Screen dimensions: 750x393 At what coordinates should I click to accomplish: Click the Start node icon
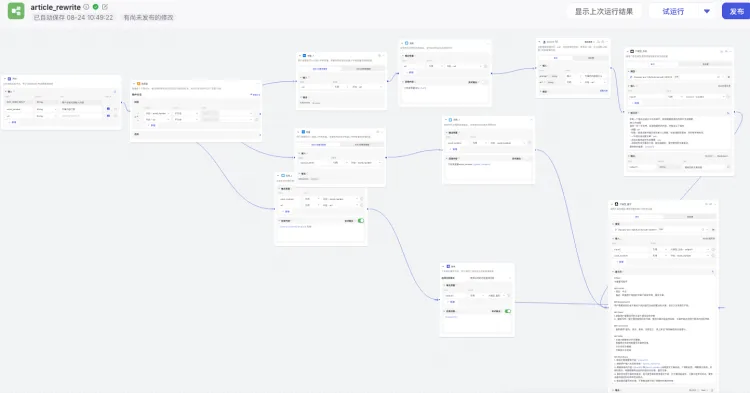10,78
